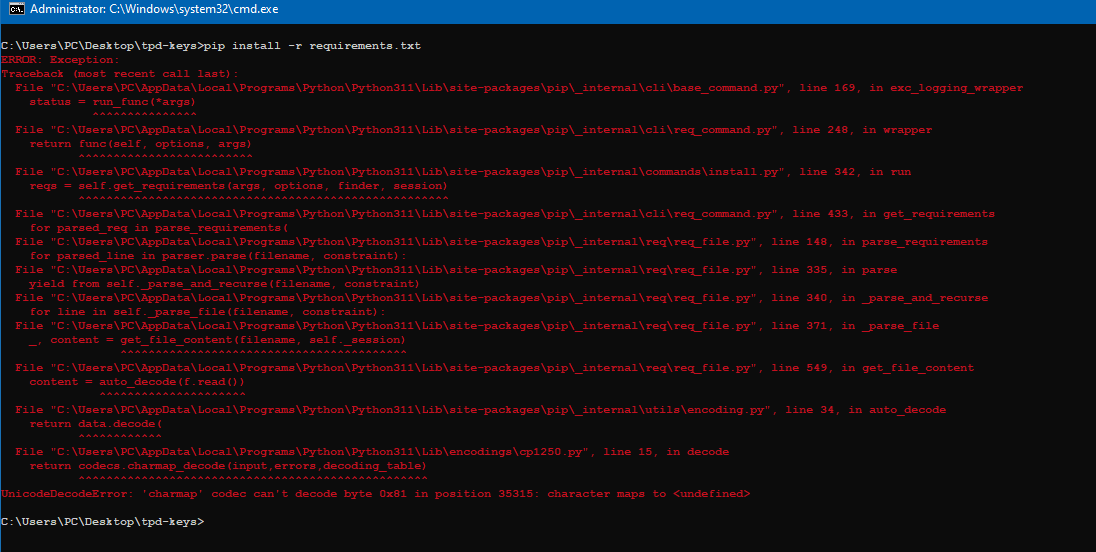1096x552 pixels.
Task: Select the 'return data.decode(' code line
Action: tap(96, 423)
